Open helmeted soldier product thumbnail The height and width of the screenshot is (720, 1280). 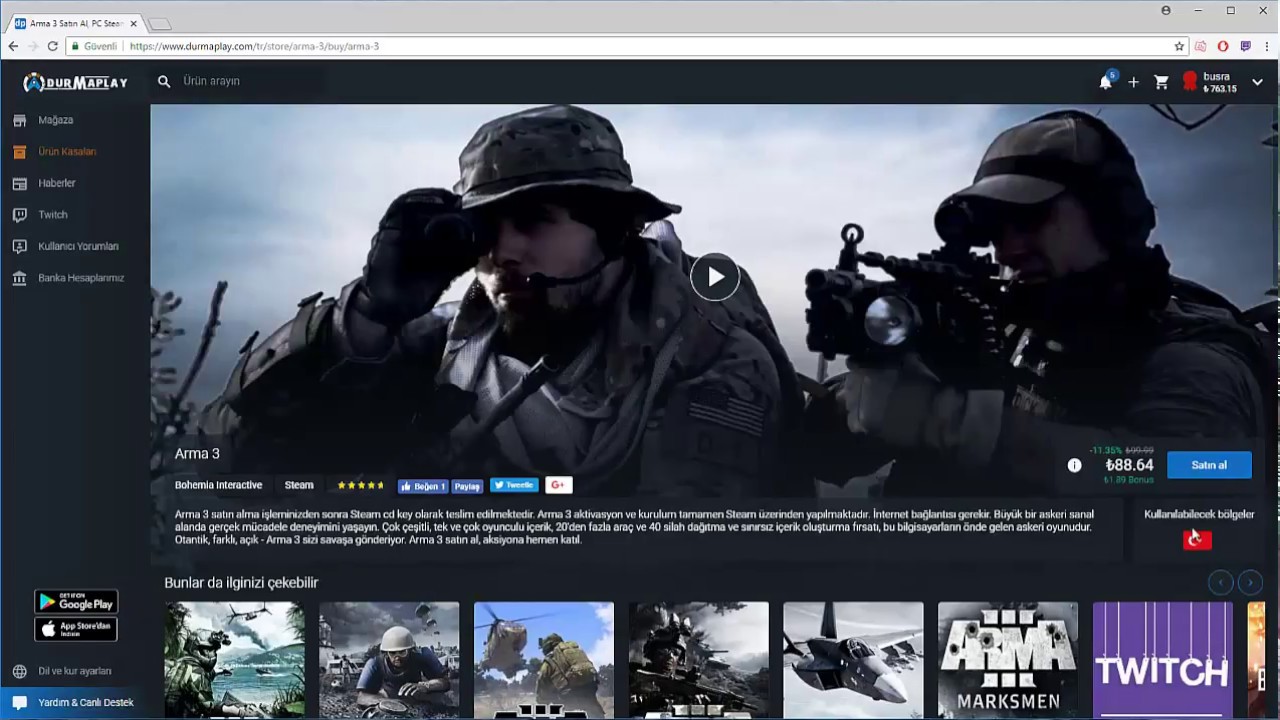tap(389, 660)
